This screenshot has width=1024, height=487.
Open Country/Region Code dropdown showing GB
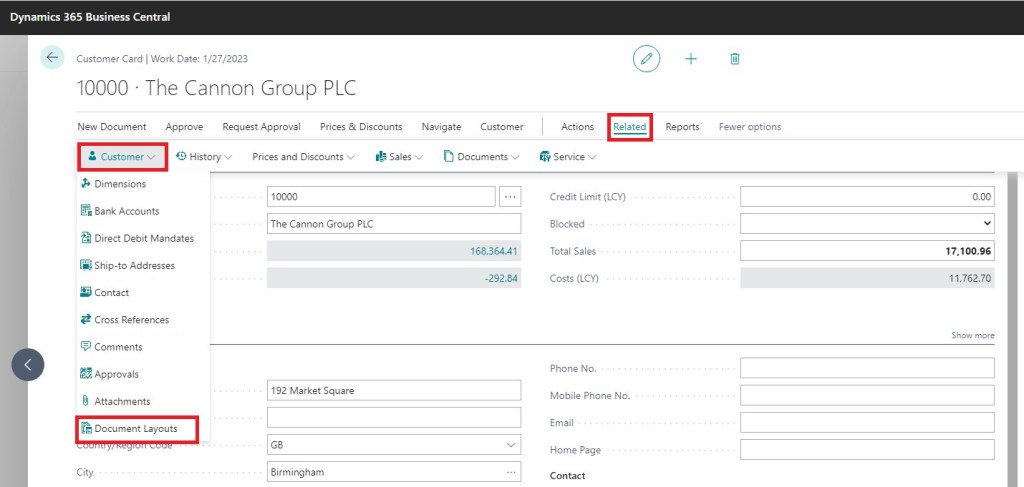coord(394,445)
